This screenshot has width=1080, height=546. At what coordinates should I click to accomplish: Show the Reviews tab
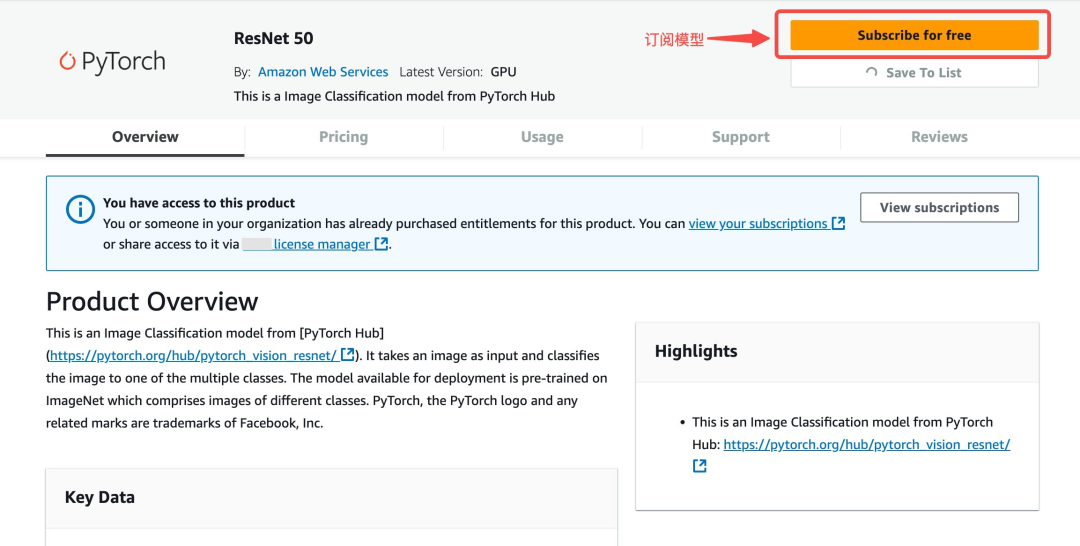tap(939, 137)
